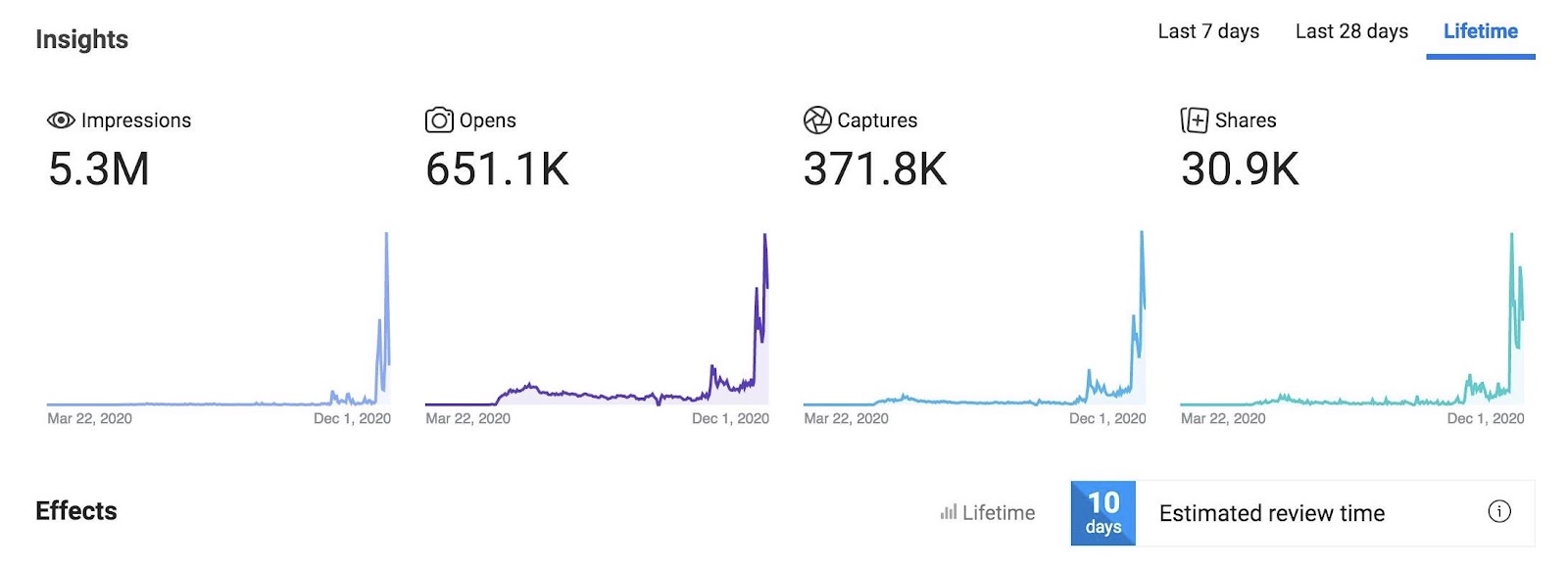Viewport: 1568px width, 568px height.
Task: Click the Shares plus-card icon
Action: [x=1195, y=120]
